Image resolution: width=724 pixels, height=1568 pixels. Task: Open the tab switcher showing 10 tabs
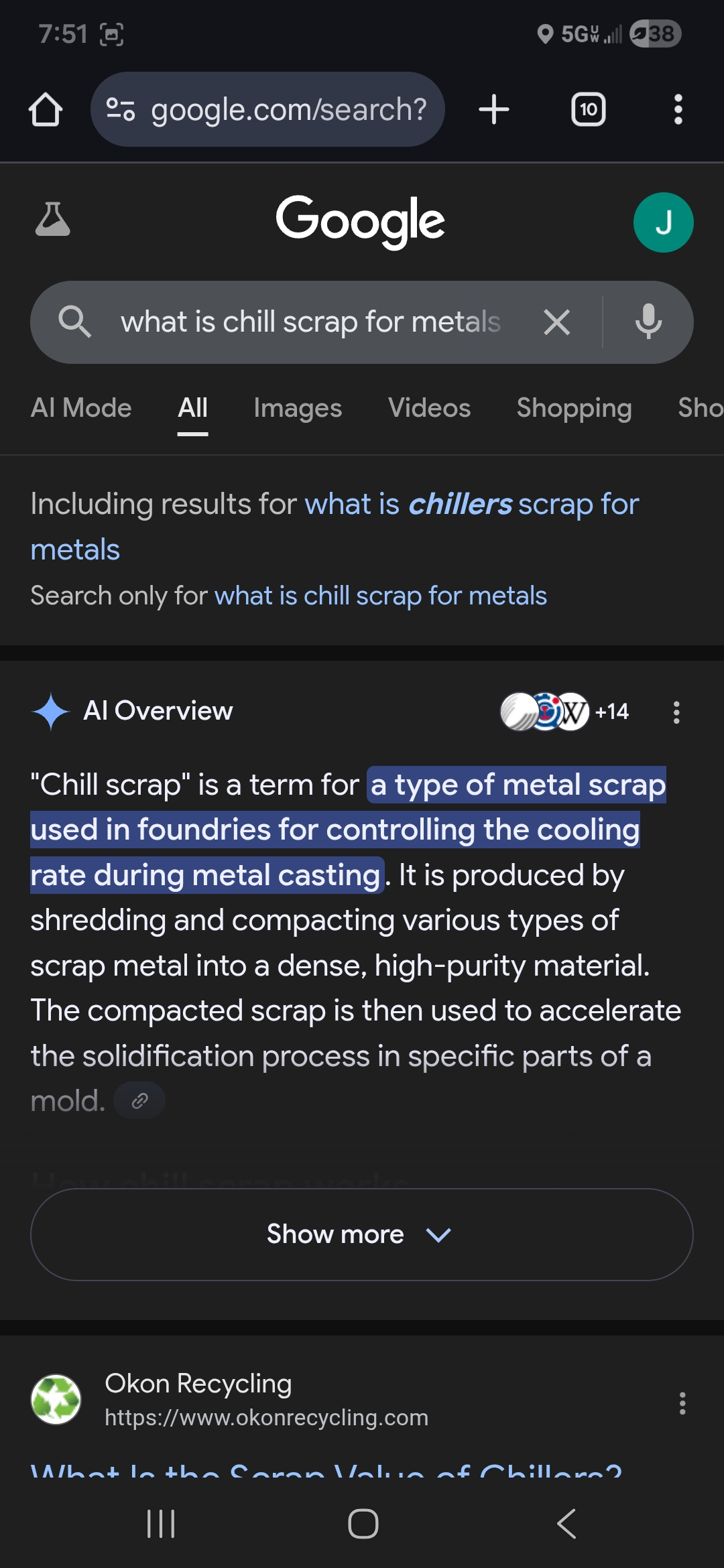(x=588, y=109)
